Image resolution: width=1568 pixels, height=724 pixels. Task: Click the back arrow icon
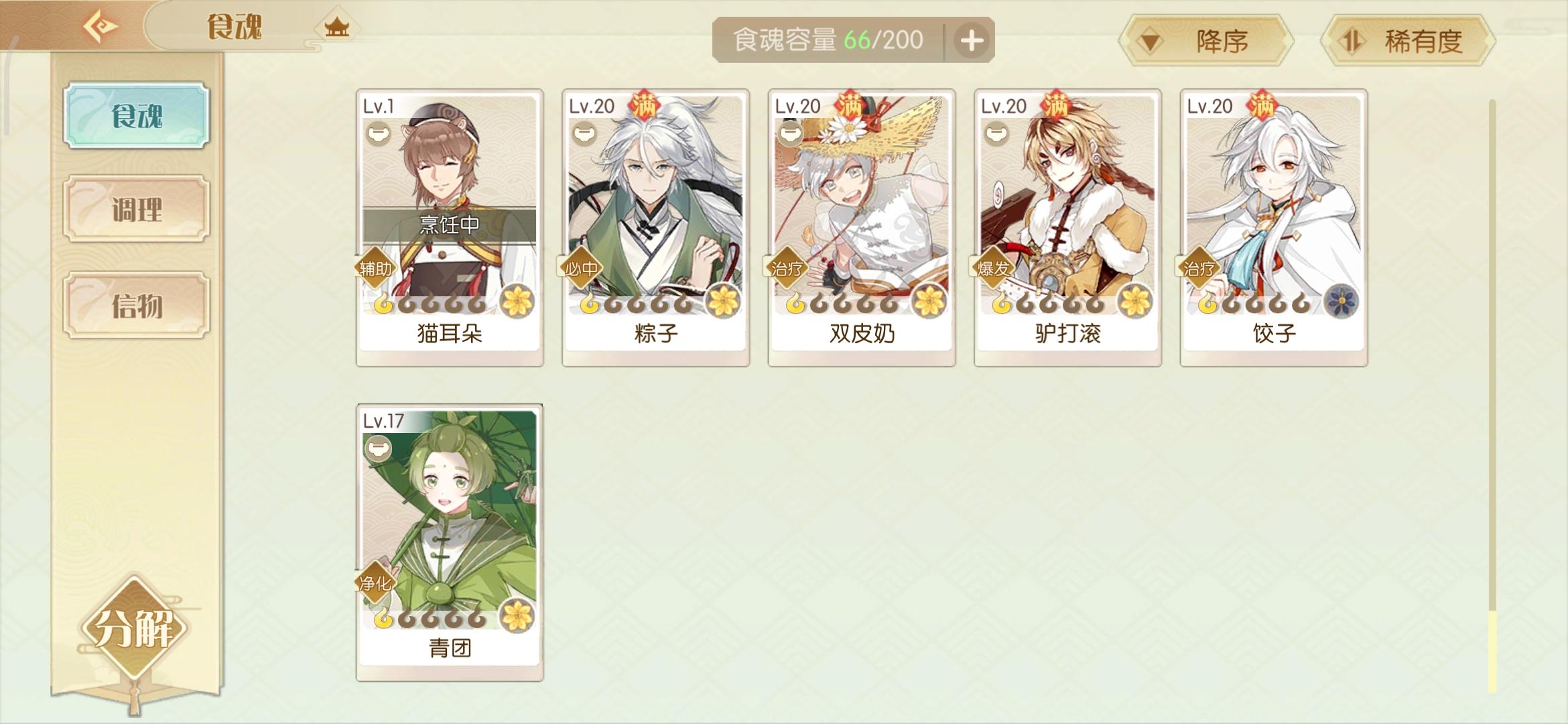click(x=100, y=27)
